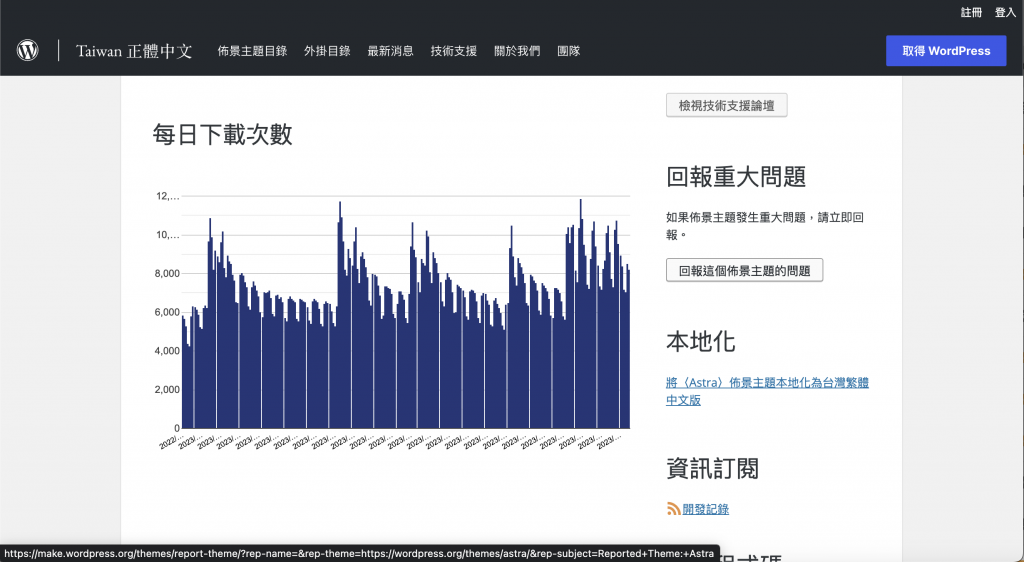This screenshot has width=1024, height=562.
Task: Click 註冊 register link
Action: point(971,12)
